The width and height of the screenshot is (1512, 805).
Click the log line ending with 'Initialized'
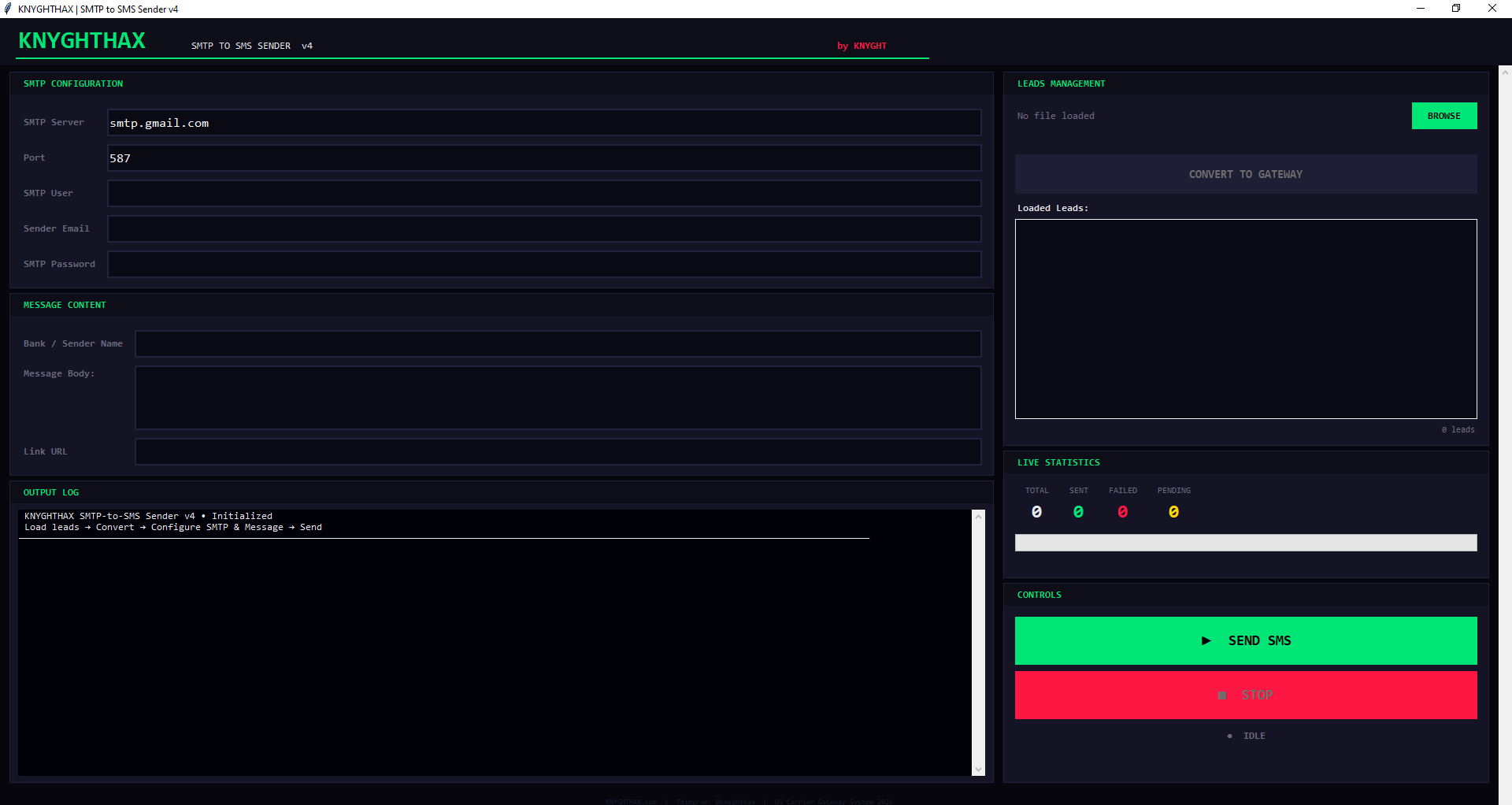148,516
